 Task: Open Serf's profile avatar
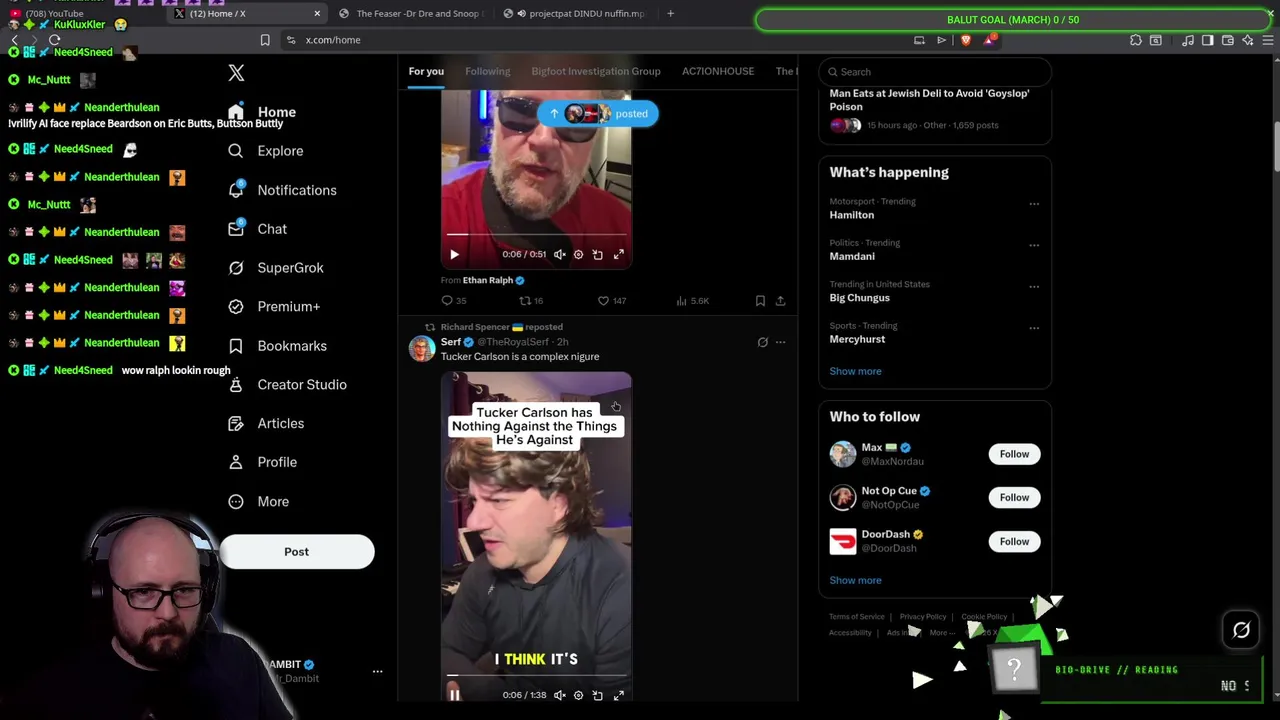422,349
